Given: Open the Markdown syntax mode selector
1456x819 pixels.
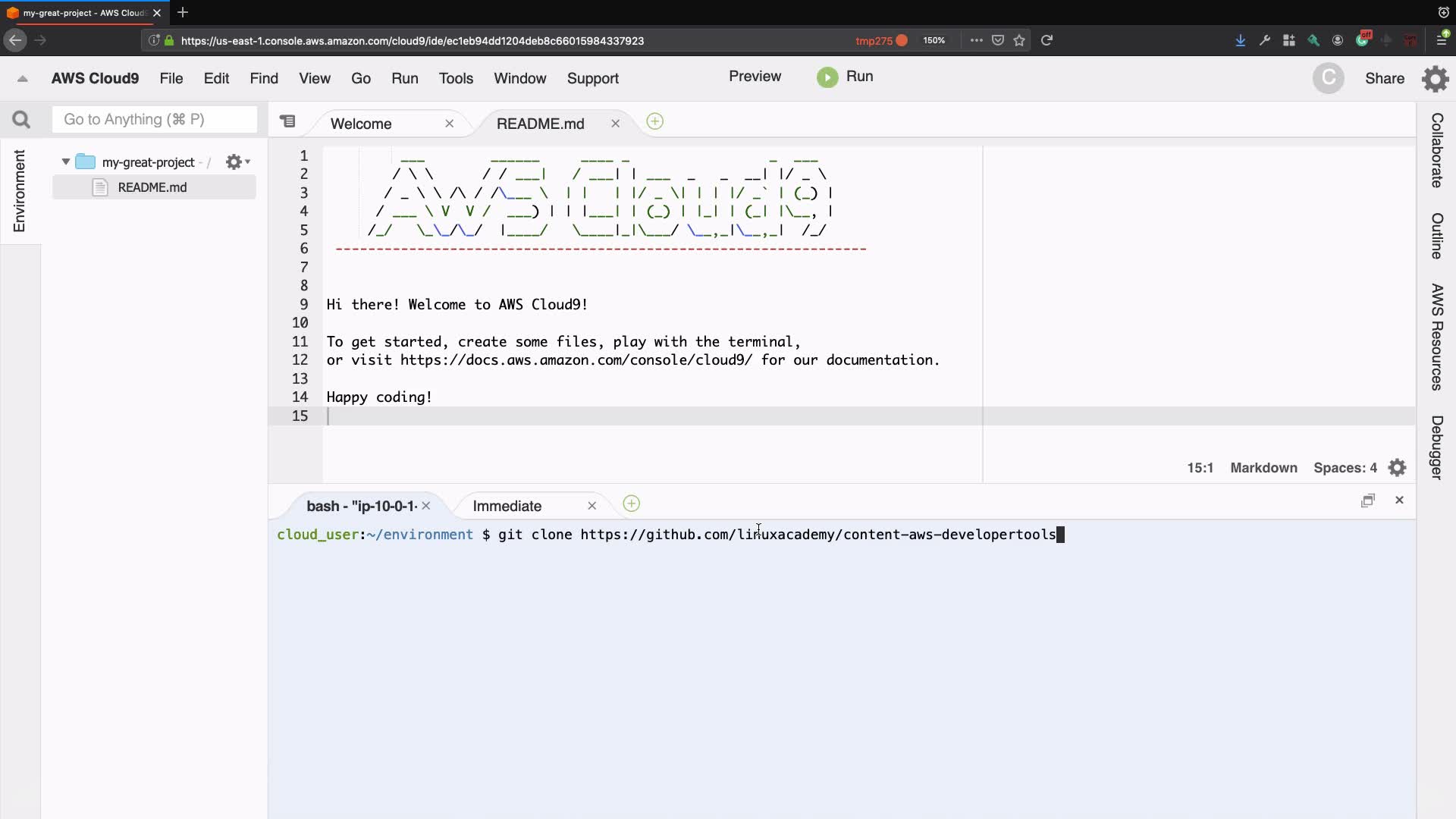Looking at the screenshot, I should [x=1263, y=468].
